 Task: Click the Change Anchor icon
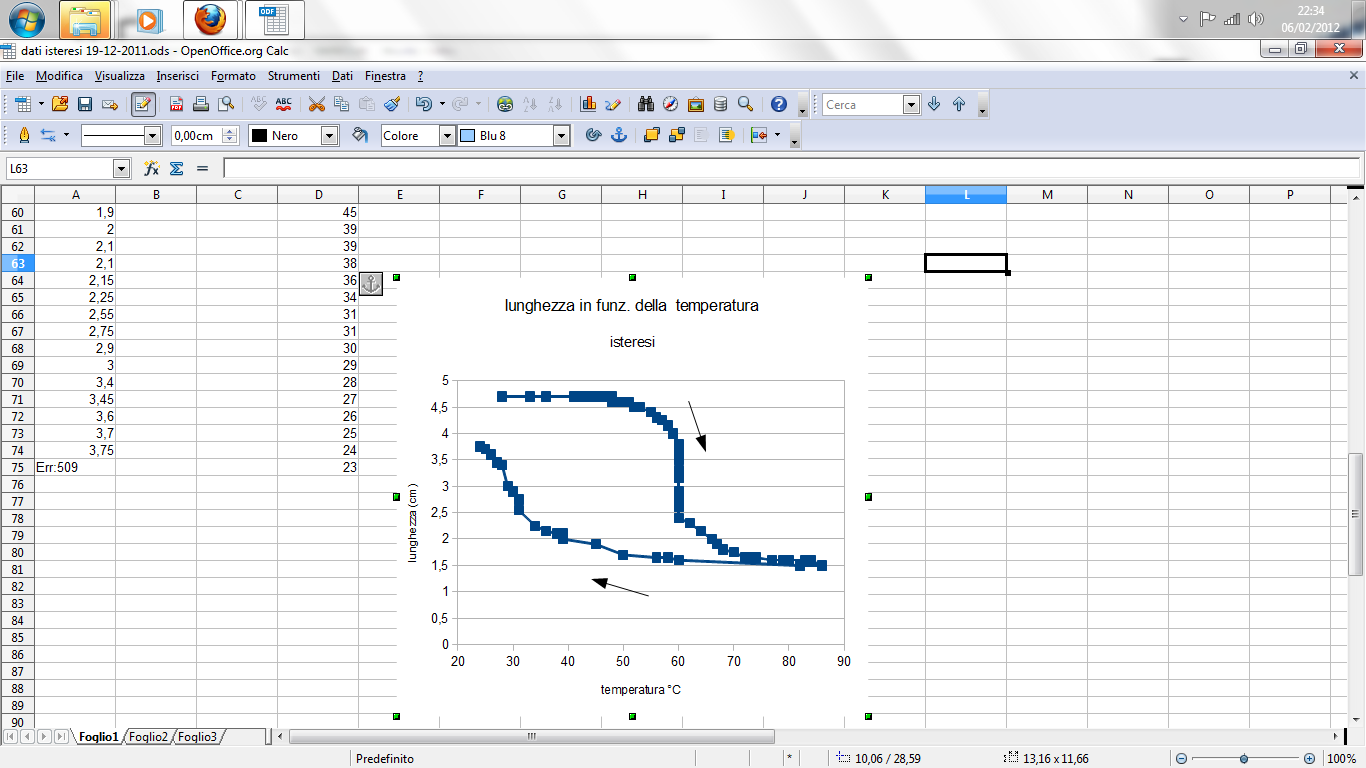(619, 135)
